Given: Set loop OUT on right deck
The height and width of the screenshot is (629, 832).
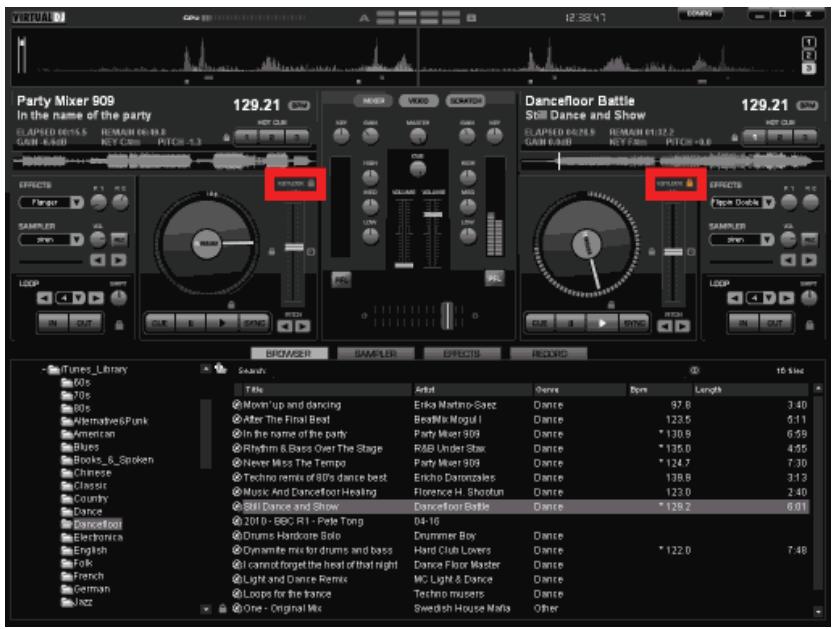Looking at the screenshot, I should point(775,323).
